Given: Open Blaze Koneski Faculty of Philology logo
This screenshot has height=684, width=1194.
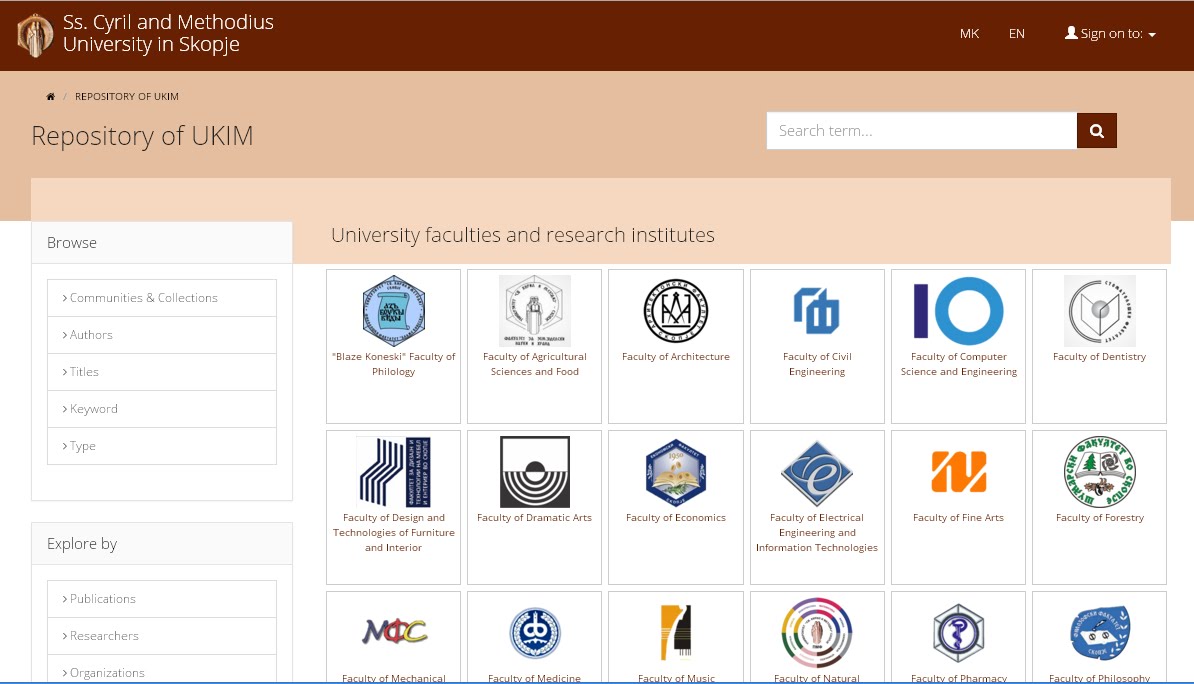Looking at the screenshot, I should coord(394,311).
